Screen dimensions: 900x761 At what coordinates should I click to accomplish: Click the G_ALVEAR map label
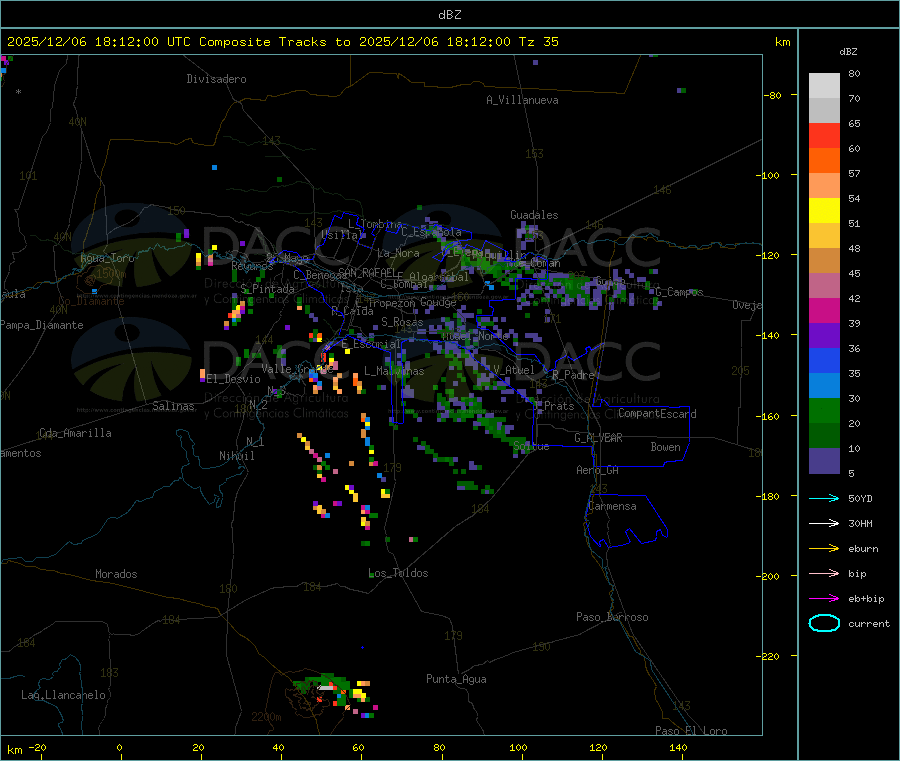tap(598, 438)
